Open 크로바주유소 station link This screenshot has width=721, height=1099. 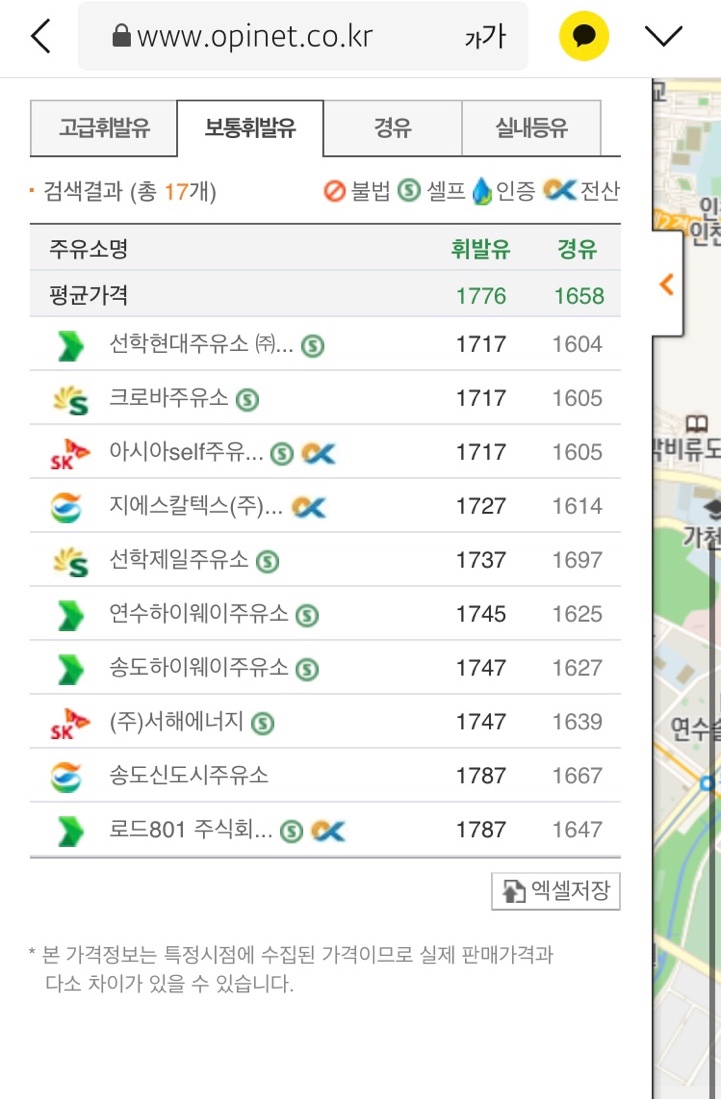[x=169, y=398]
